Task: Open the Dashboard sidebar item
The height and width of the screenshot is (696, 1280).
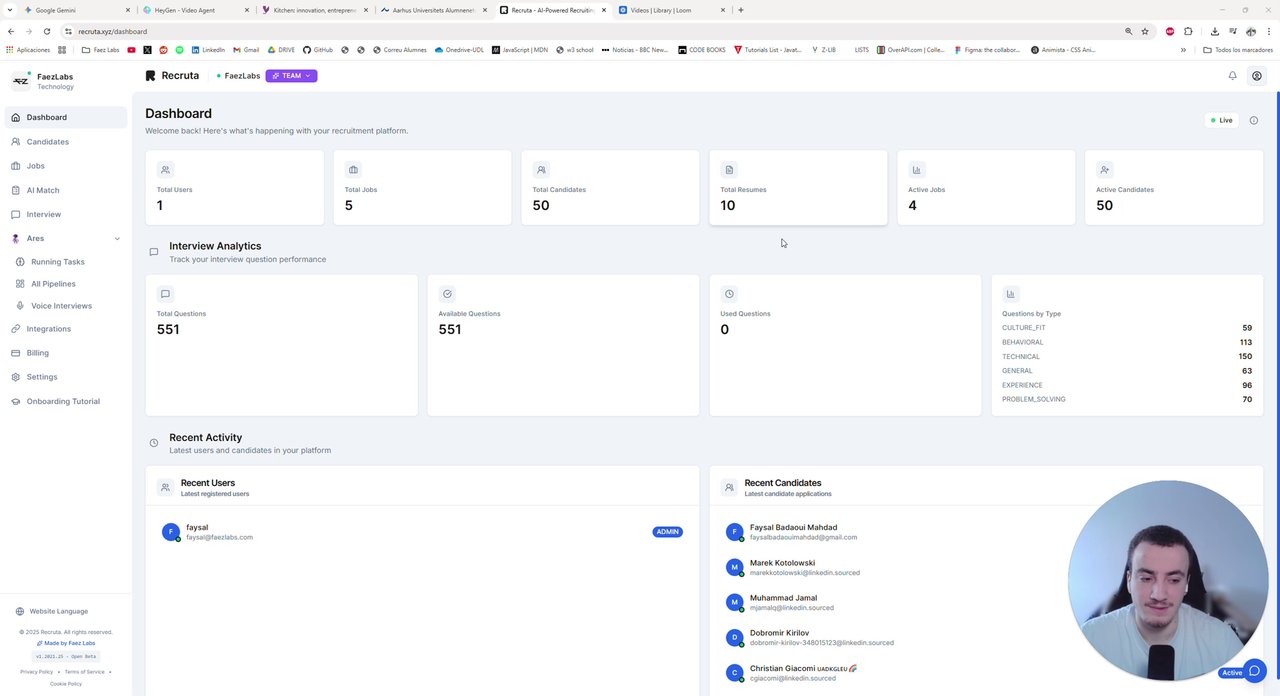Action: (66, 117)
